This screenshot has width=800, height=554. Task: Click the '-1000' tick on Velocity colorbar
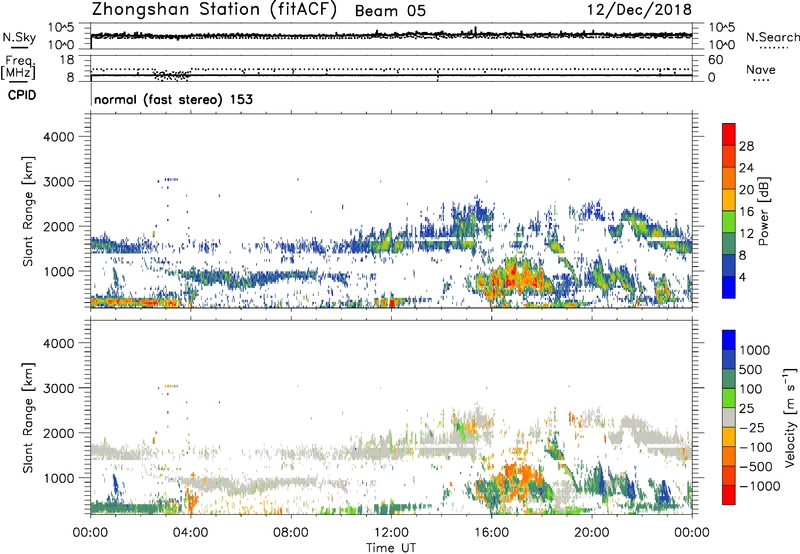[x=759, y=486]
